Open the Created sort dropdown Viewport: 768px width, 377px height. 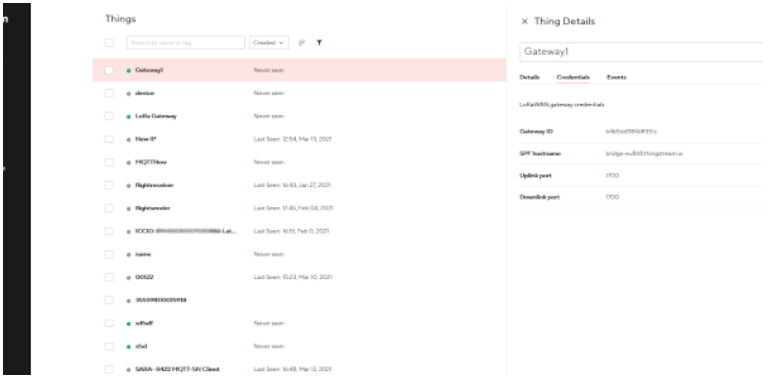coord(269,43)
